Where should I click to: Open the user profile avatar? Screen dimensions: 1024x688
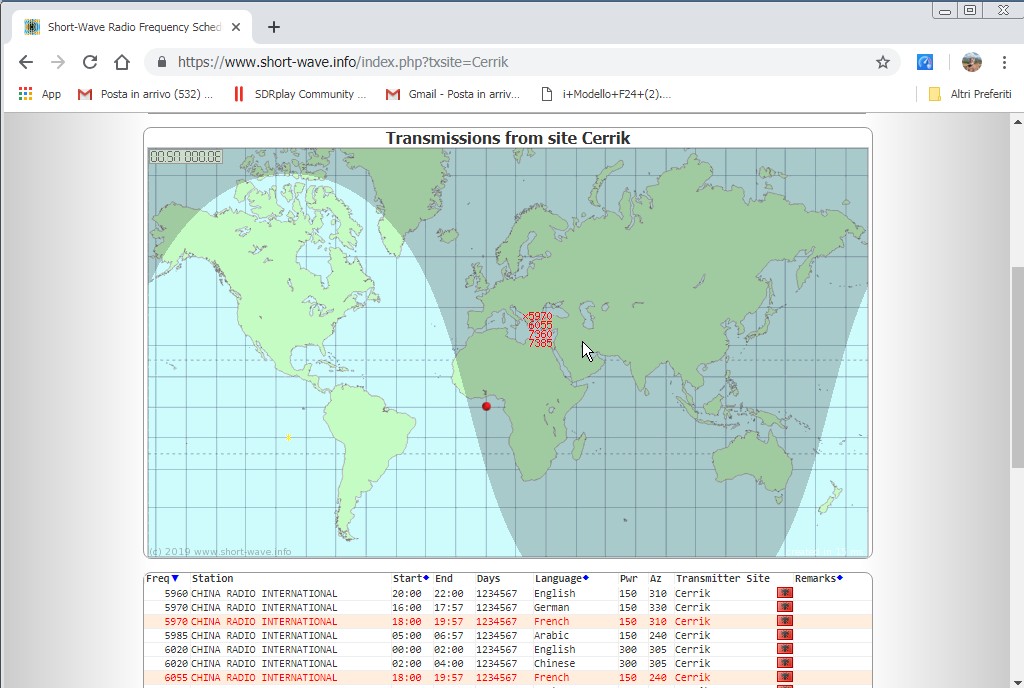[972, 62]
